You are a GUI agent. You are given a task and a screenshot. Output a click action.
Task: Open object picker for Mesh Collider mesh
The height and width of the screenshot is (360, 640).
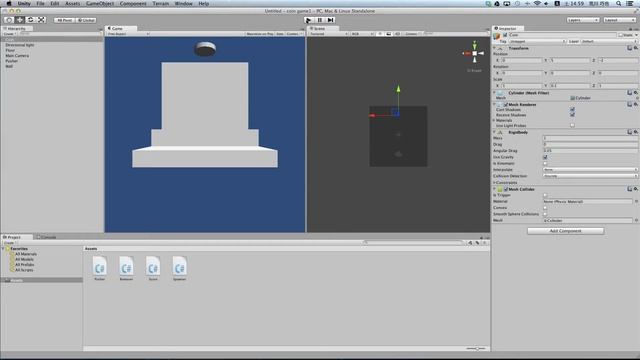pos(636,220)
